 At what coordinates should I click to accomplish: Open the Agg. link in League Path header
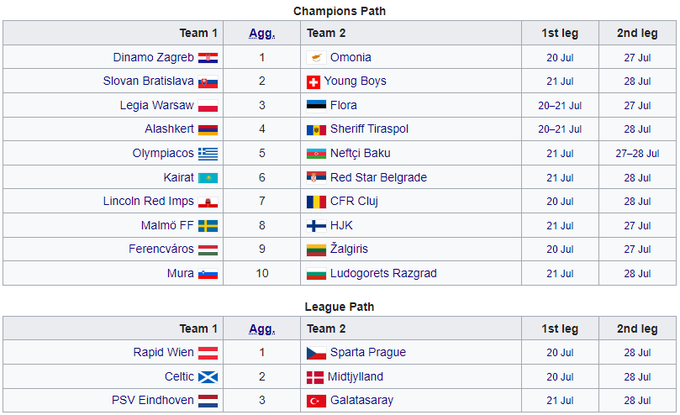tap(260, 329)
